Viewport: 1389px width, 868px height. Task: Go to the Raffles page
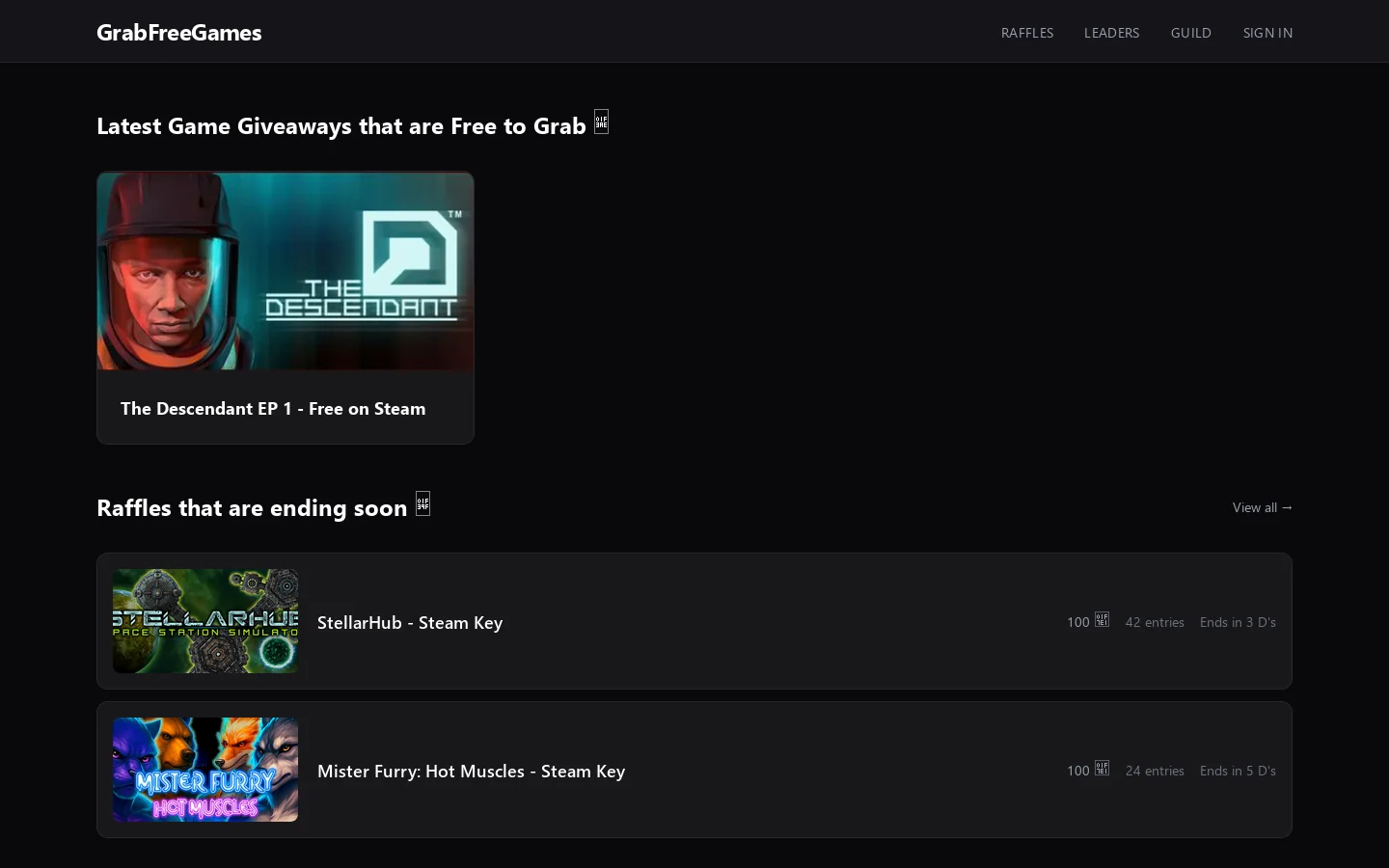coord(1027,33)
